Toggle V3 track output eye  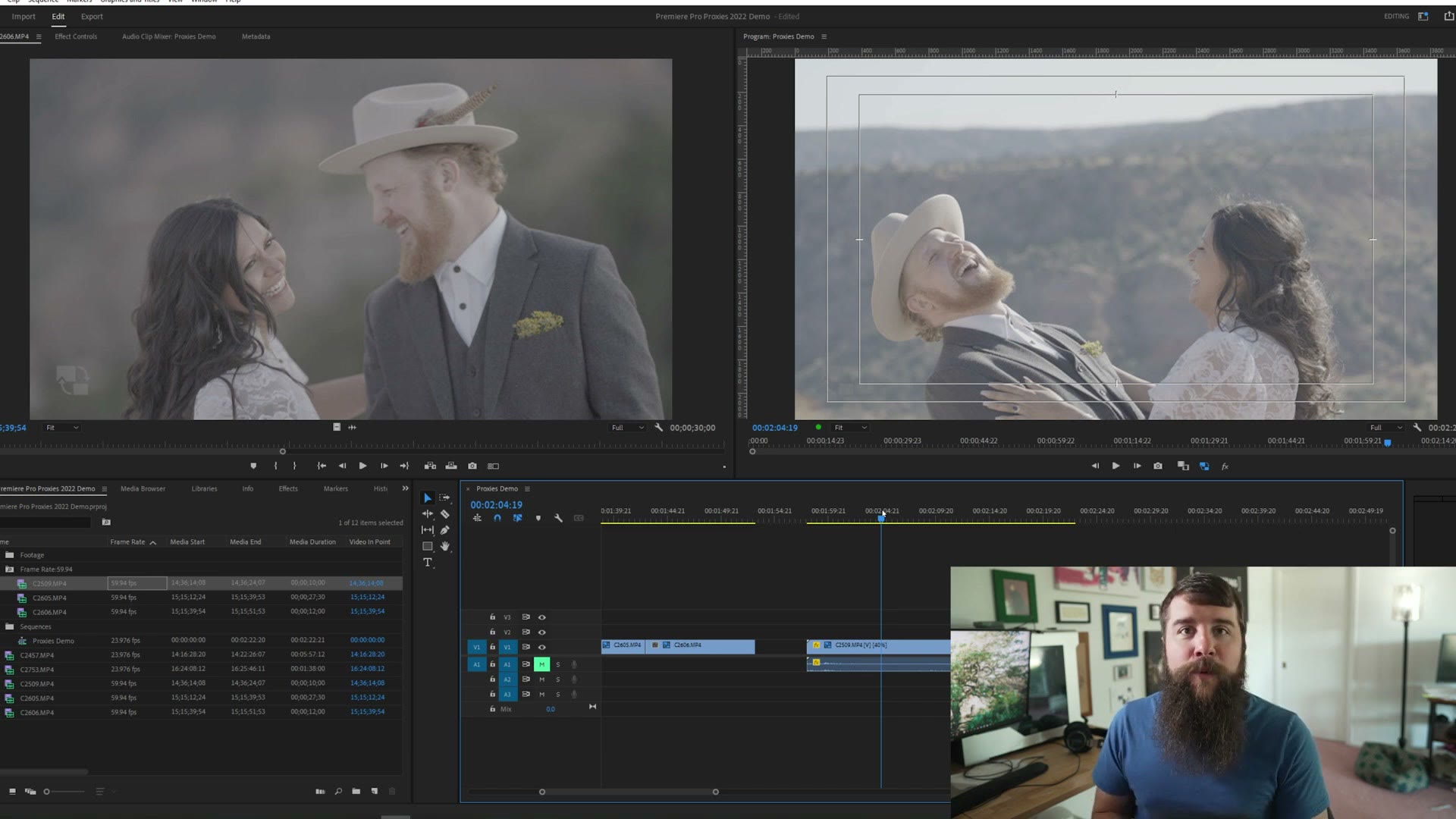point(542,617)
